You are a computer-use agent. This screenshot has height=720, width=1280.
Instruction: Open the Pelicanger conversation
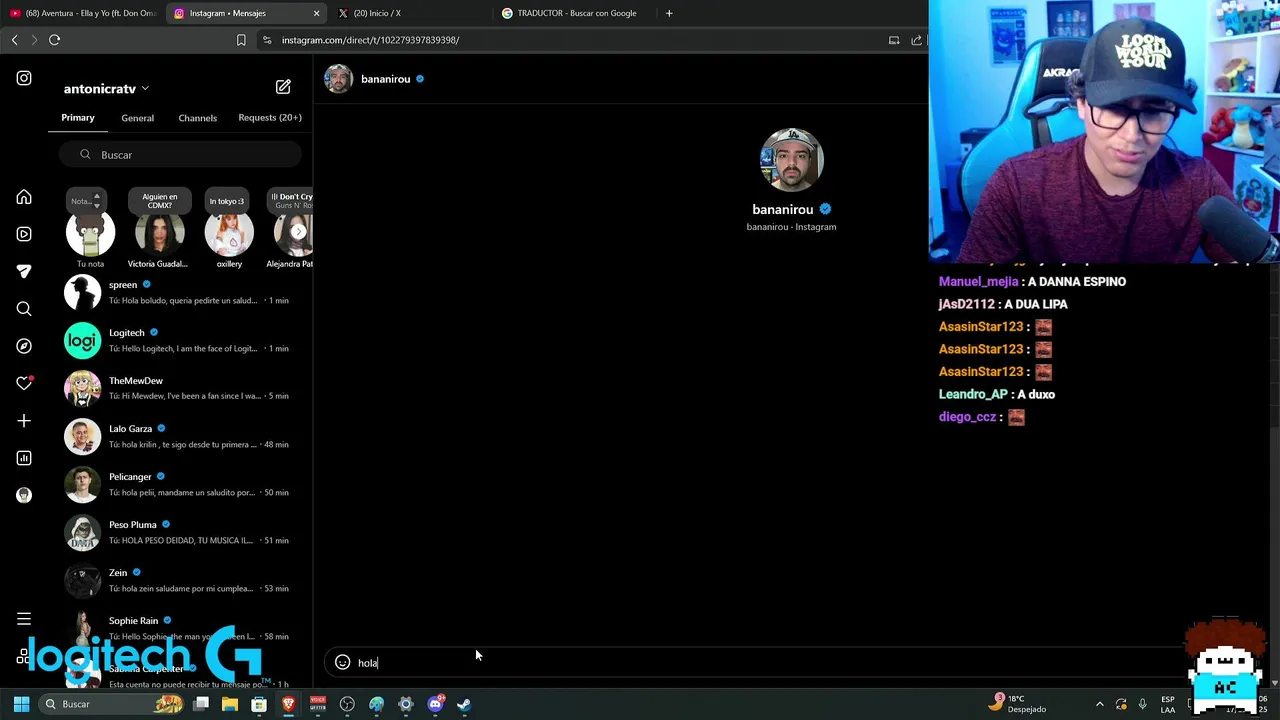[180, 484]
